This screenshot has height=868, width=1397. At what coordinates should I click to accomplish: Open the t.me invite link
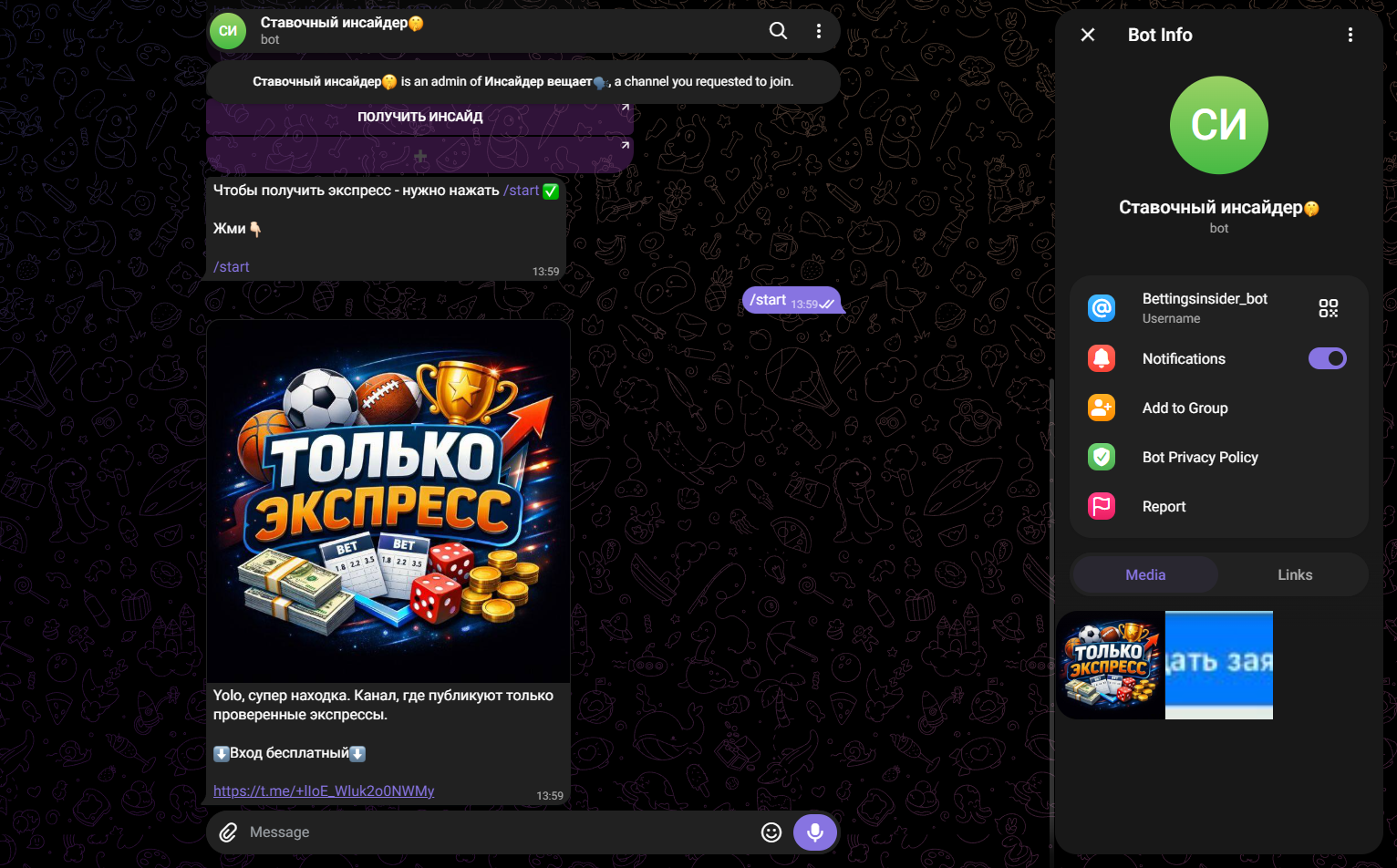(x=324, y=790)
